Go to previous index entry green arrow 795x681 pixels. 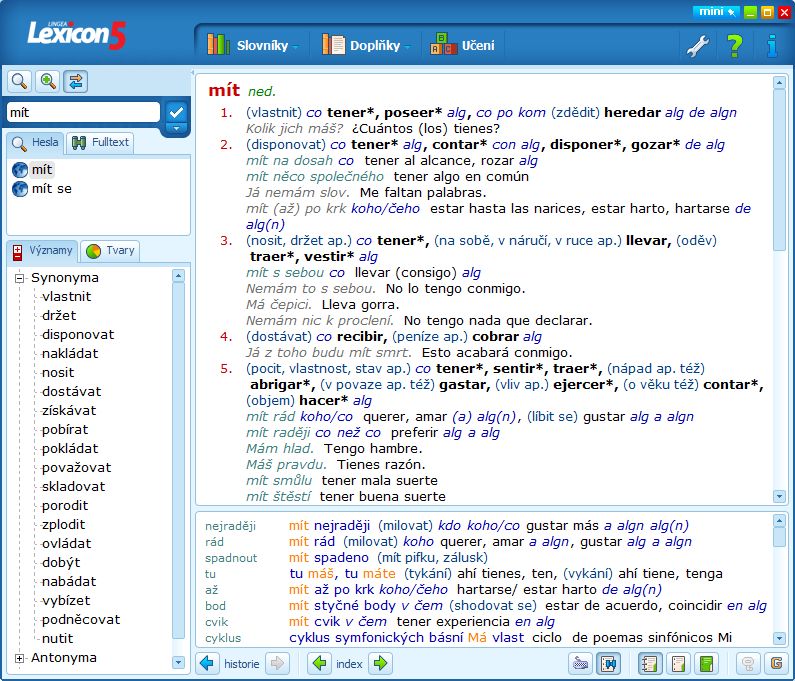tap(319, 663)
